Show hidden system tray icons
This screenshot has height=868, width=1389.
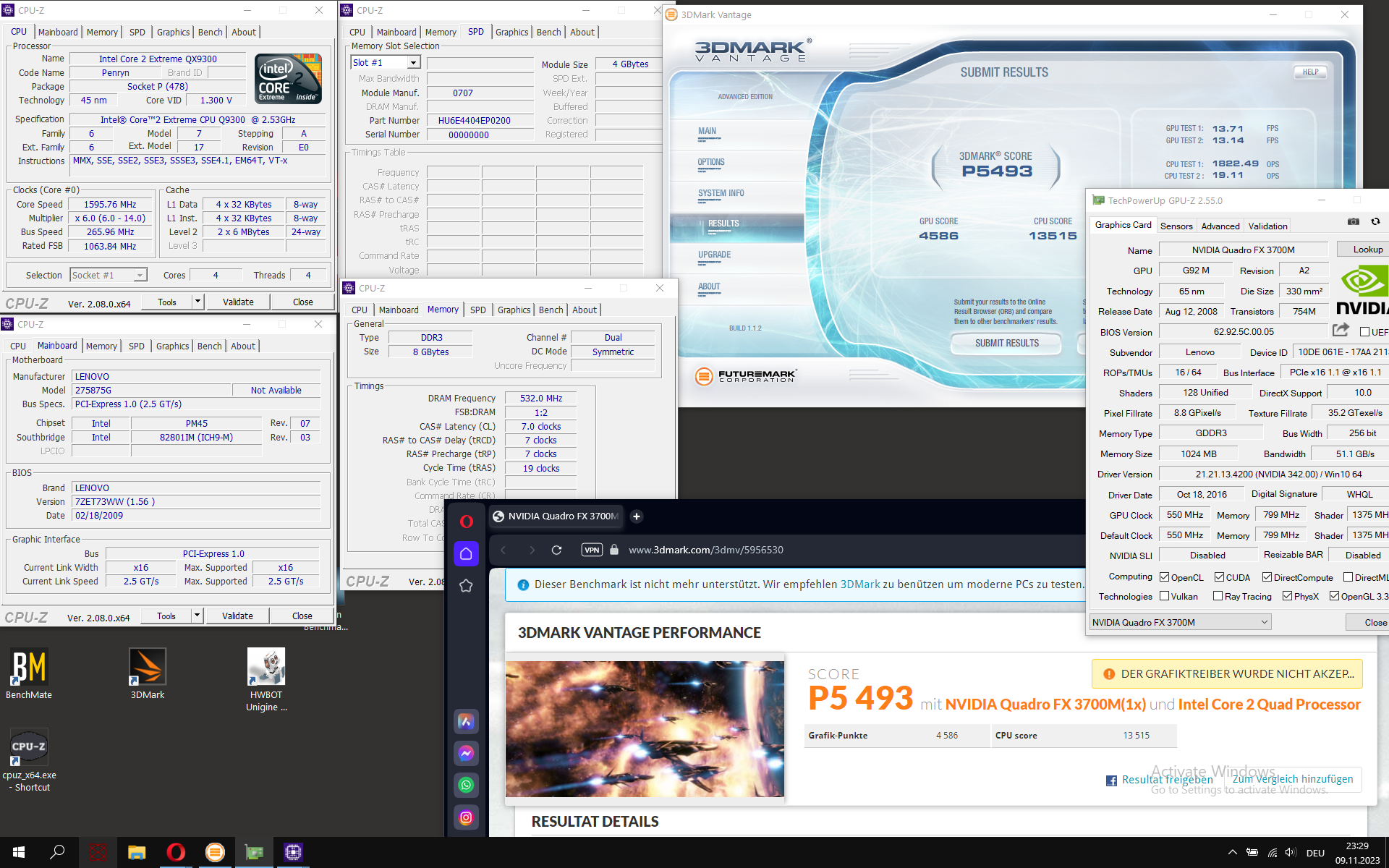1232,852
